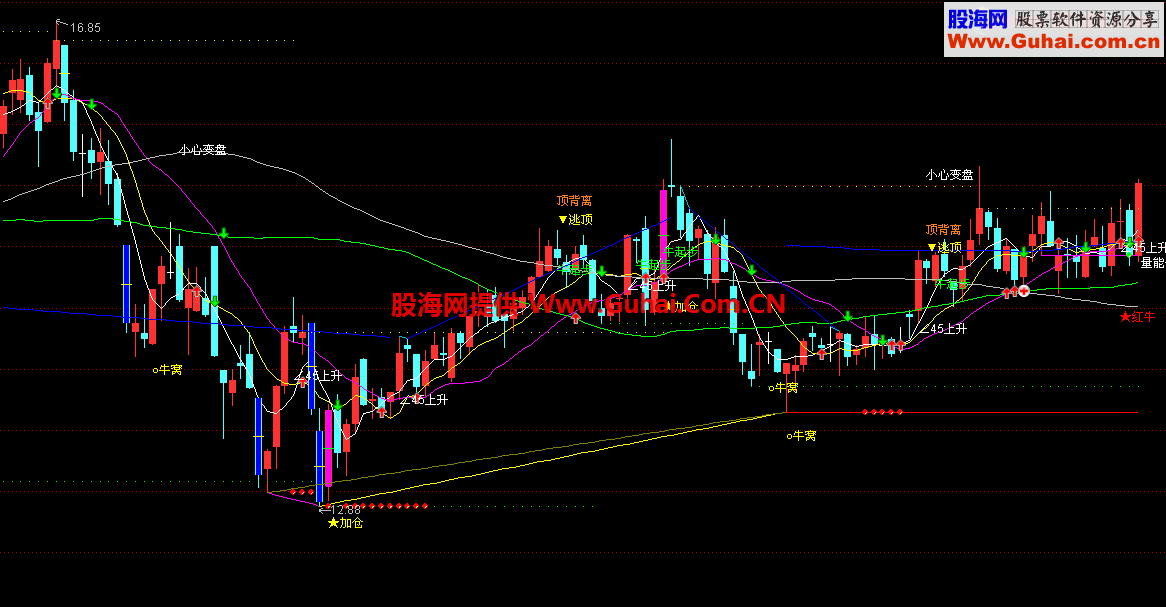Click the 12.88 low price label
The image size is (1166, 607).
click(346, 510)
